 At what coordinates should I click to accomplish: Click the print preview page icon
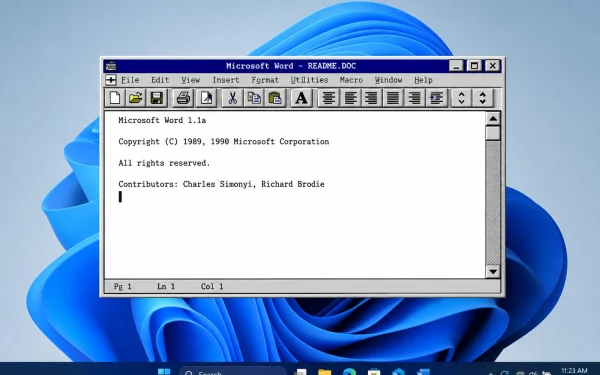(206, 98)
